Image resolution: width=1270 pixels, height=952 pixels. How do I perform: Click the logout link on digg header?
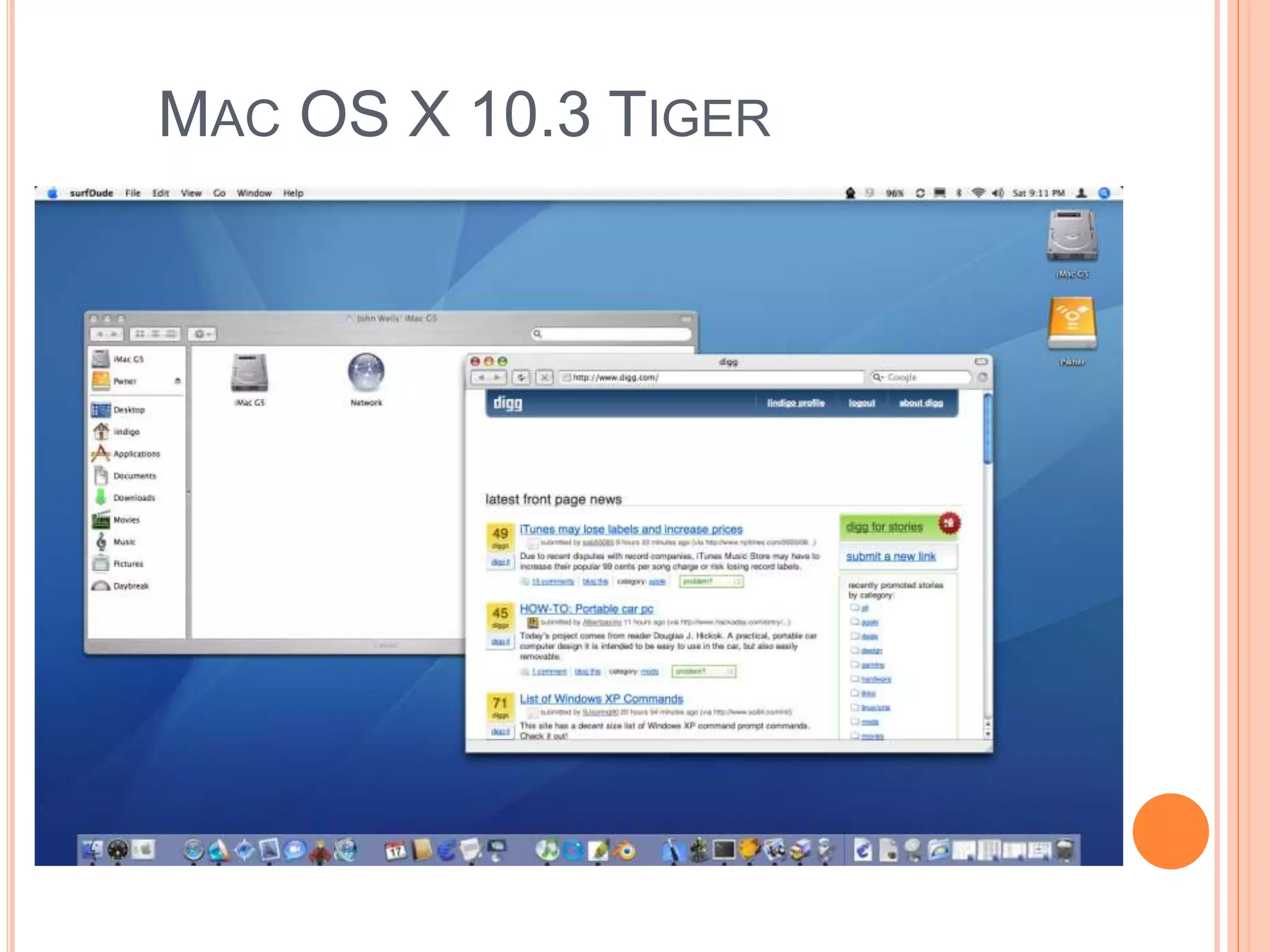pyautogui.click(x=861, y=403)
